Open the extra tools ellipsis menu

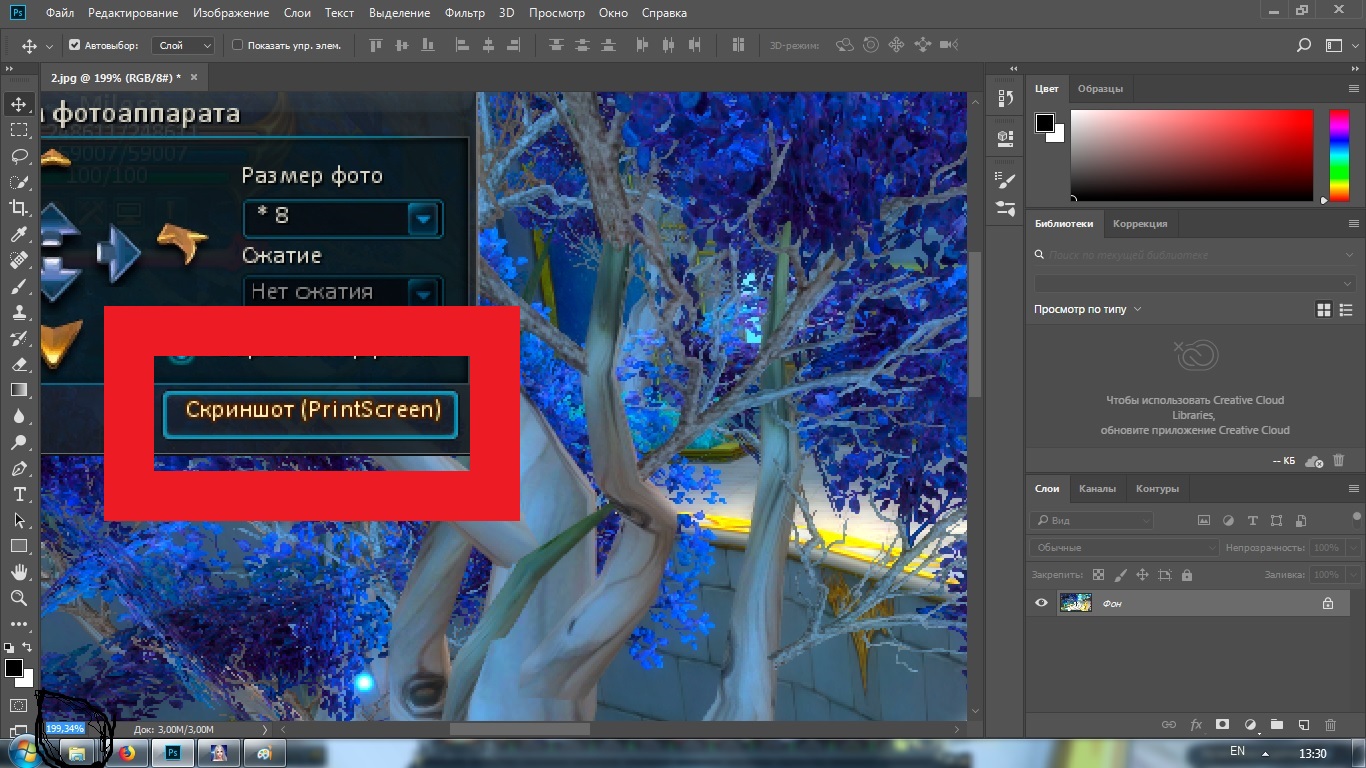click(x=19, y=624)
